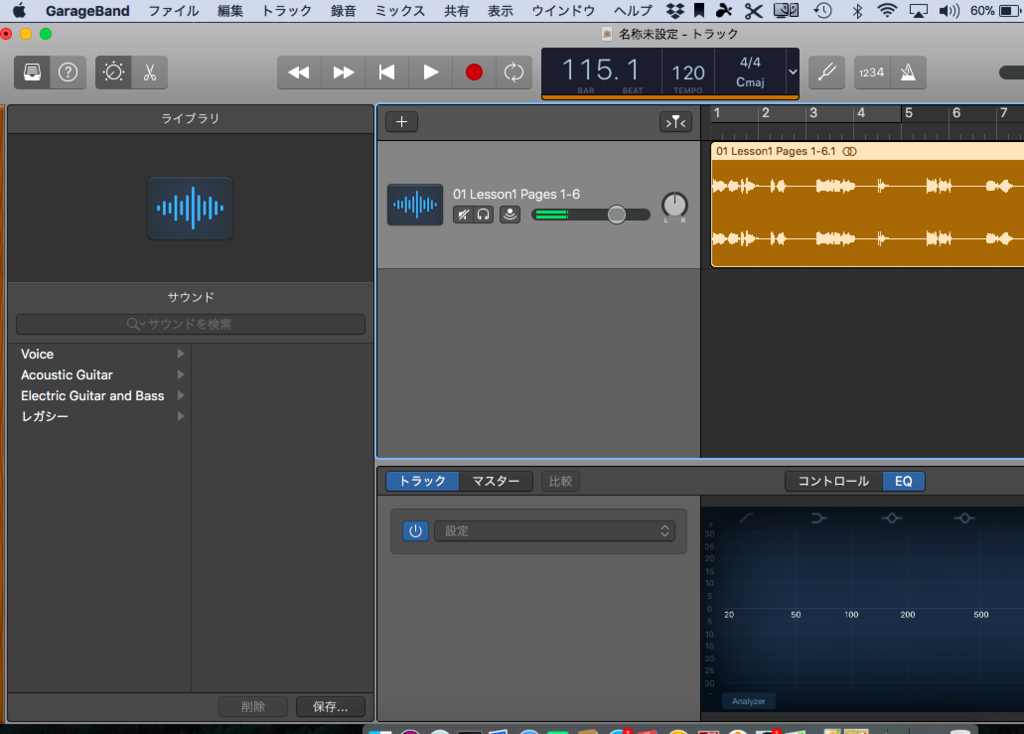Open the ファイル menu

(173, 10)
